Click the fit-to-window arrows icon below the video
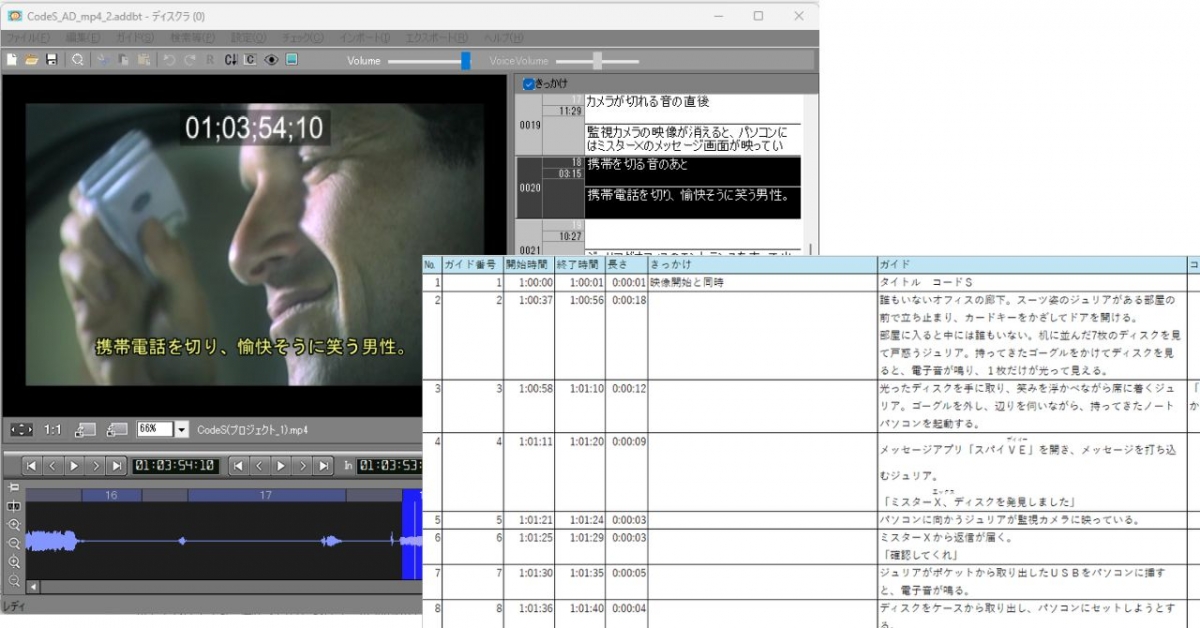Screen dimensions: 1200x628 click(x=21, y=429)
